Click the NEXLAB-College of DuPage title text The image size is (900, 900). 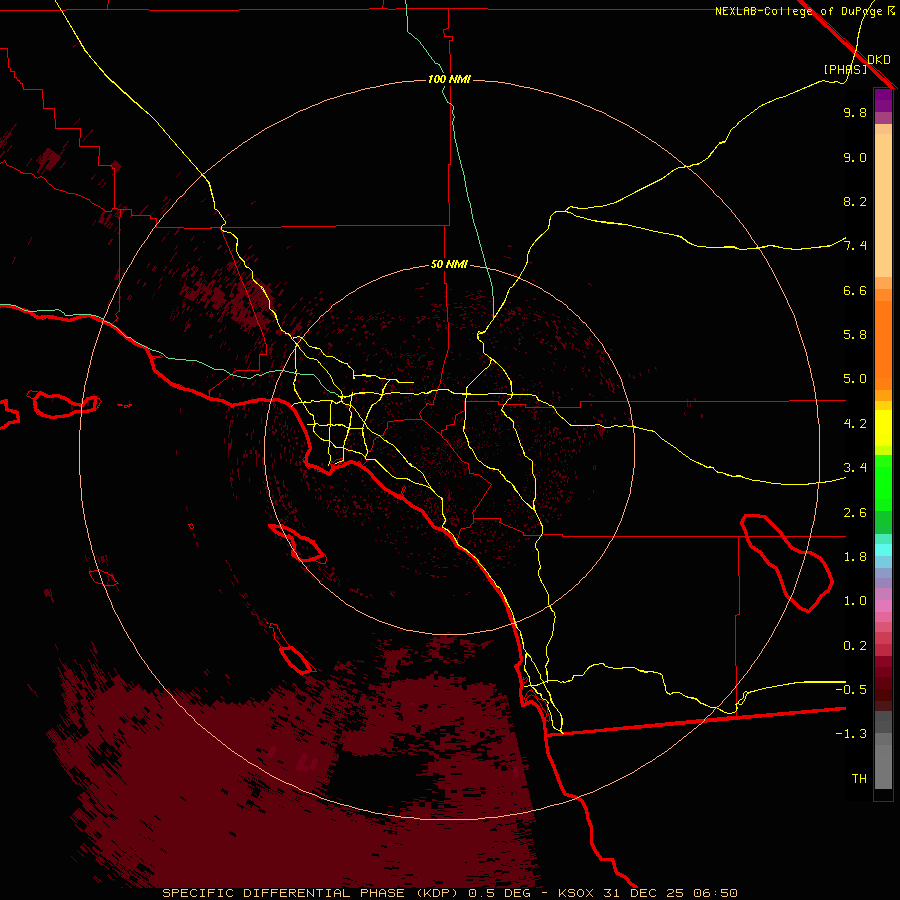click(x=799, y=11)
